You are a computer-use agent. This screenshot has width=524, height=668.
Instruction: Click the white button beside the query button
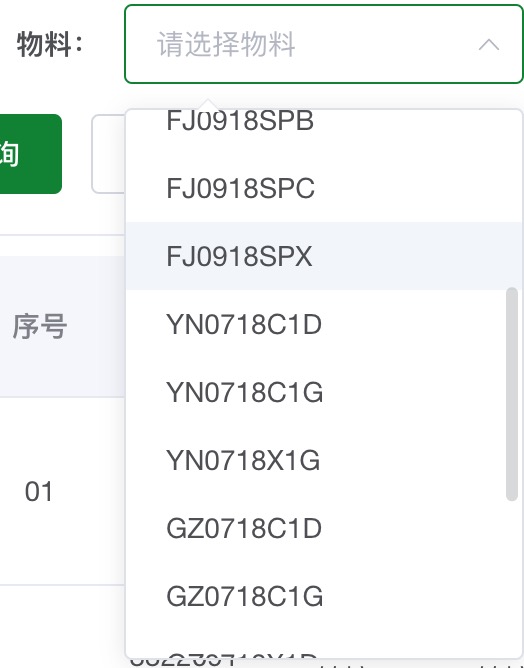(x=108, y=154)
